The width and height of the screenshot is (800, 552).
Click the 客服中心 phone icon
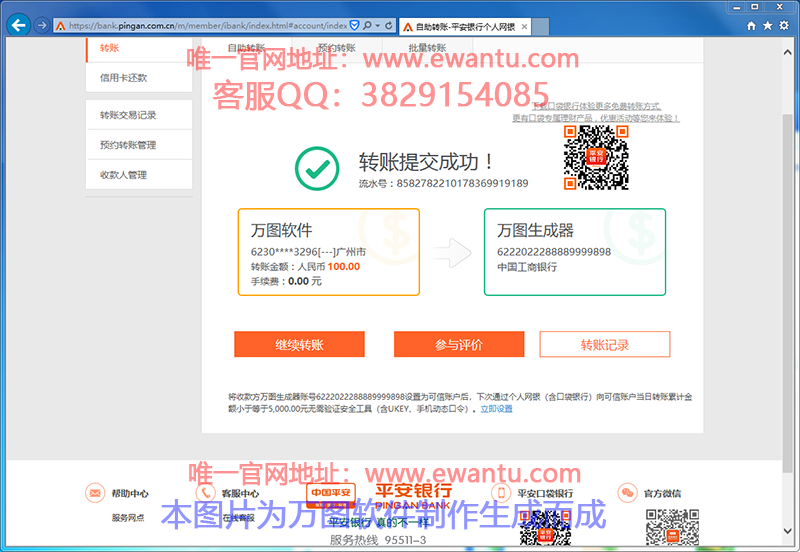pyautogui.click(x=206, y=493)
